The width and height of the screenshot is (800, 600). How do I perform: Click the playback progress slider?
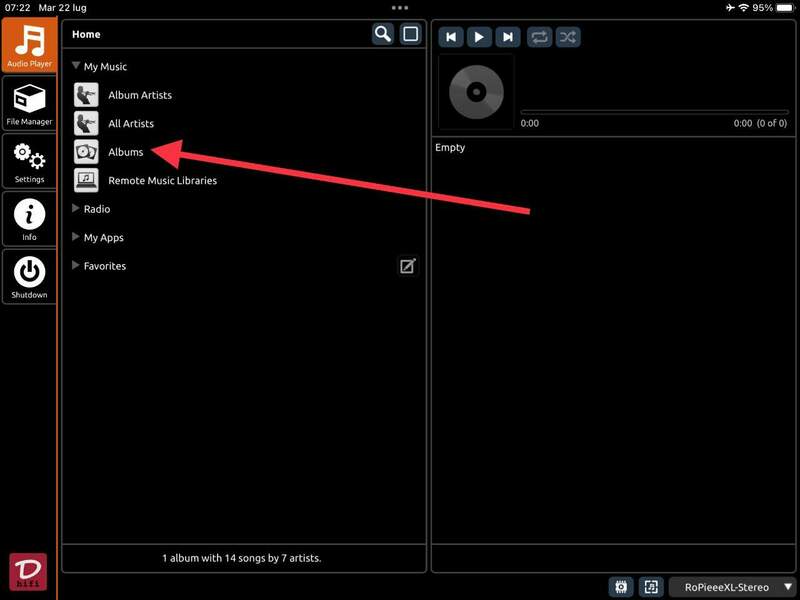click(x=654, y=112)
